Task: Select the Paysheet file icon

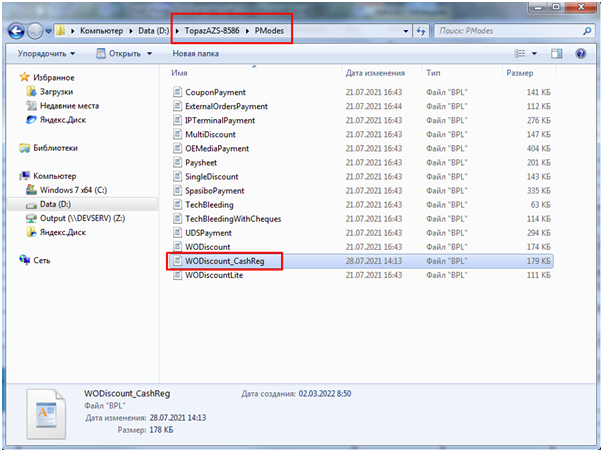Action: tap(177, 162)
